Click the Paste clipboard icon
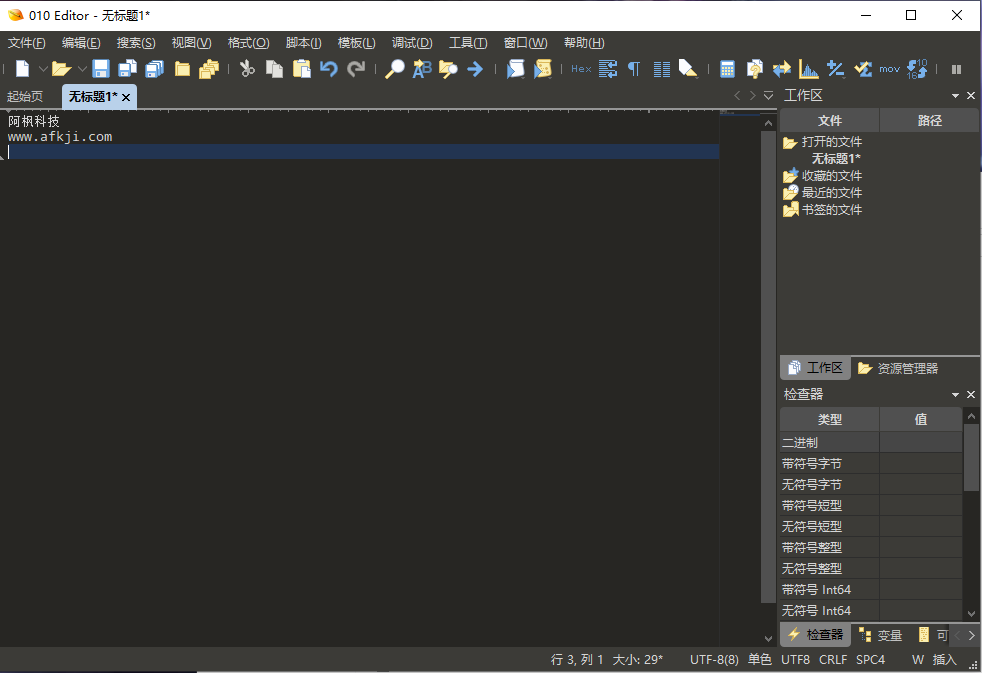 coord(302,69)
